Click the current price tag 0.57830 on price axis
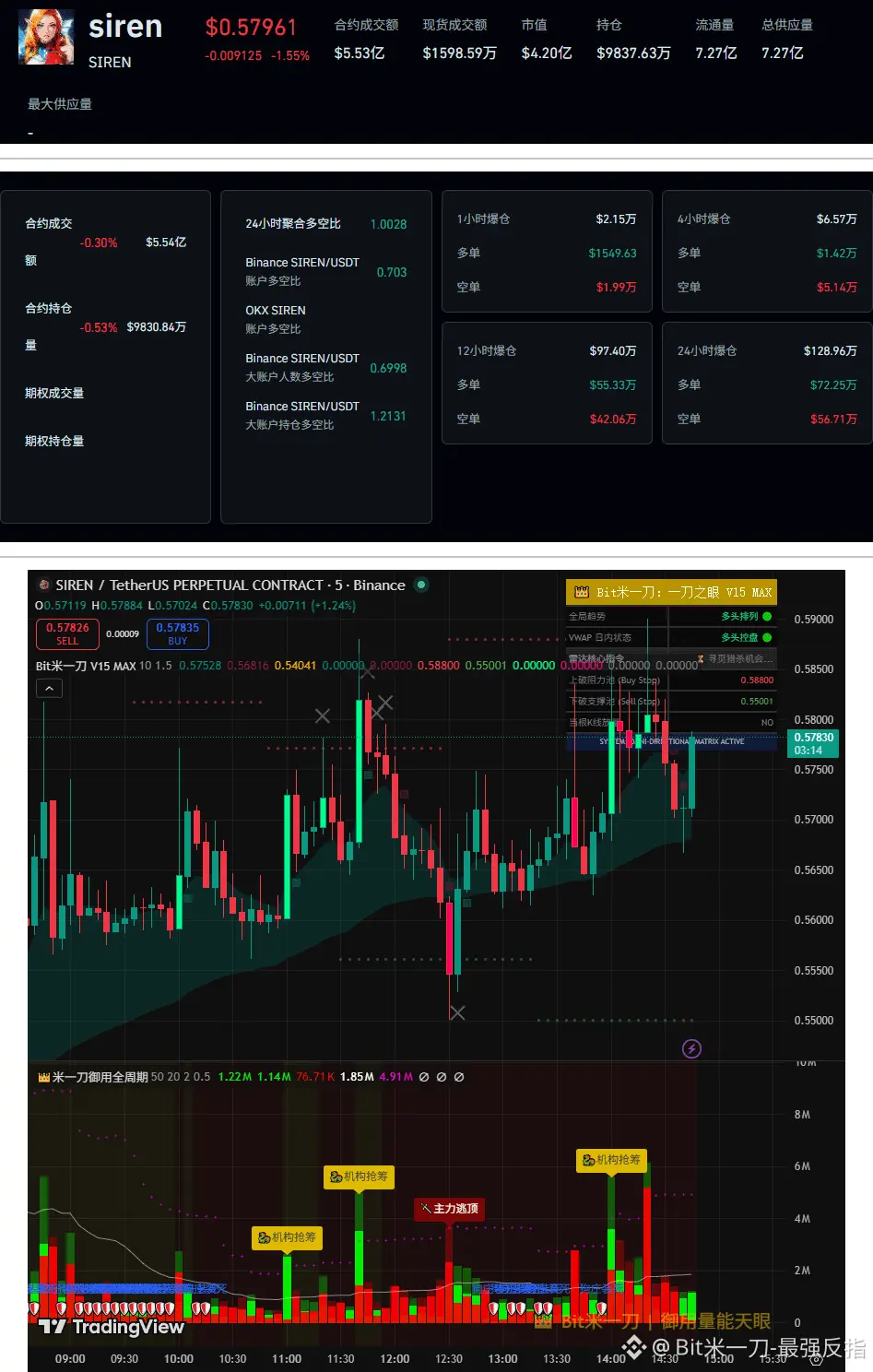This screenshot has height=1372, width=873. point(814,738)
